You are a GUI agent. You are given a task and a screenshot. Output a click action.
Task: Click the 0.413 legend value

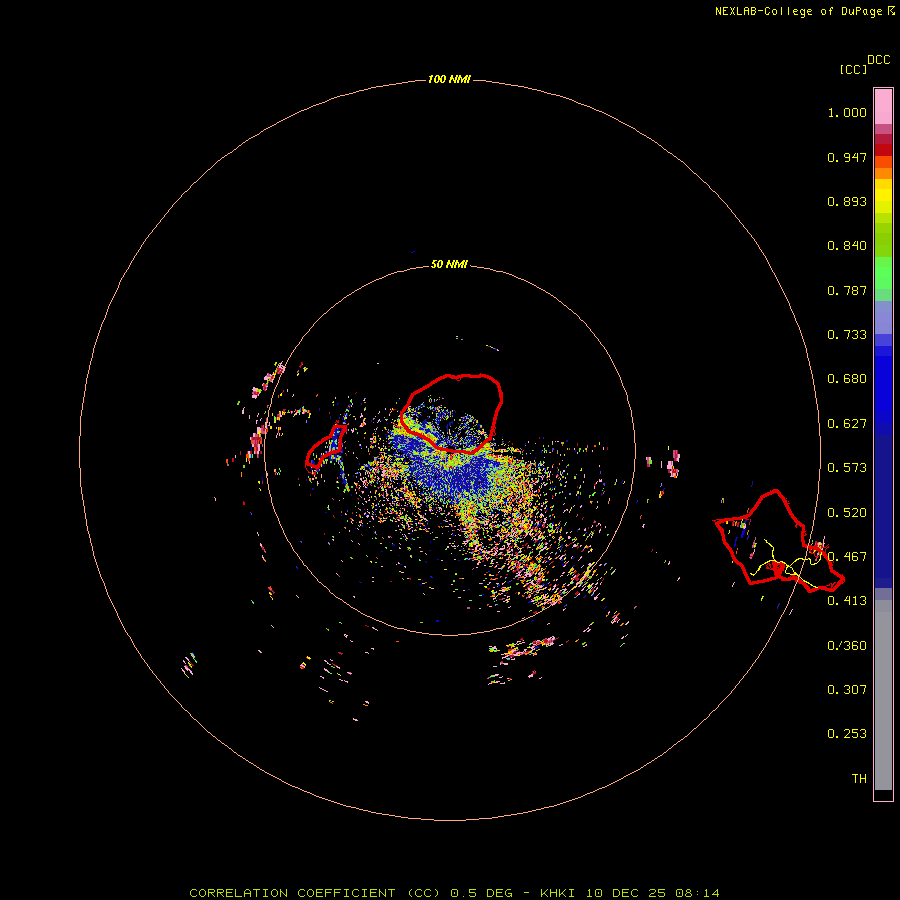pos(847,601)
